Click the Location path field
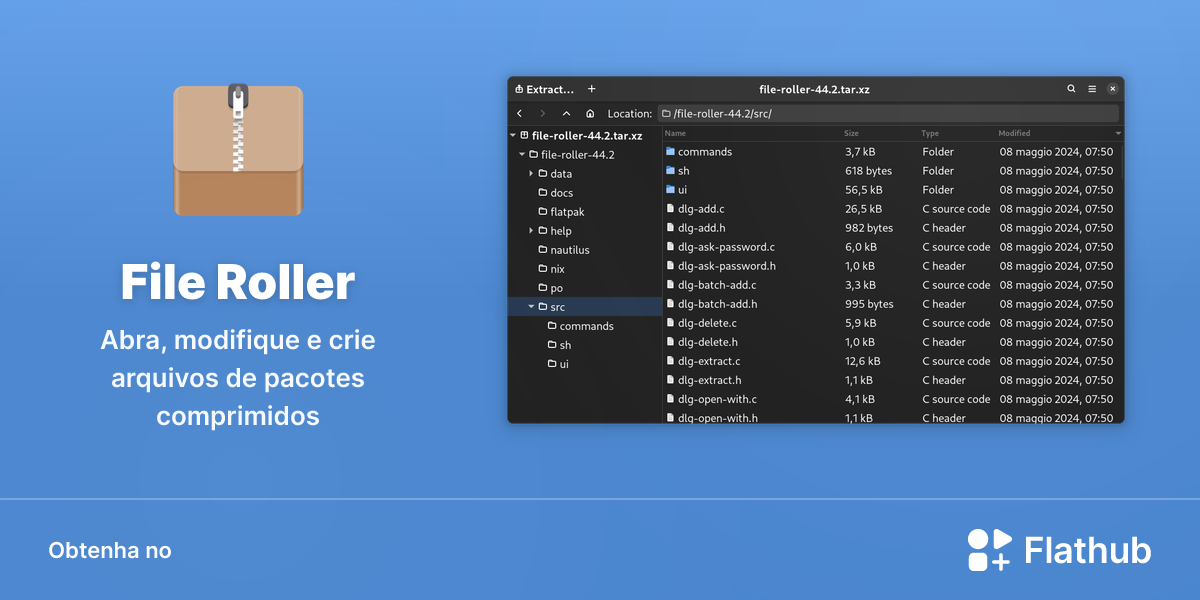This screenshot has width=1200, height=600. click(x=888, y=114)
